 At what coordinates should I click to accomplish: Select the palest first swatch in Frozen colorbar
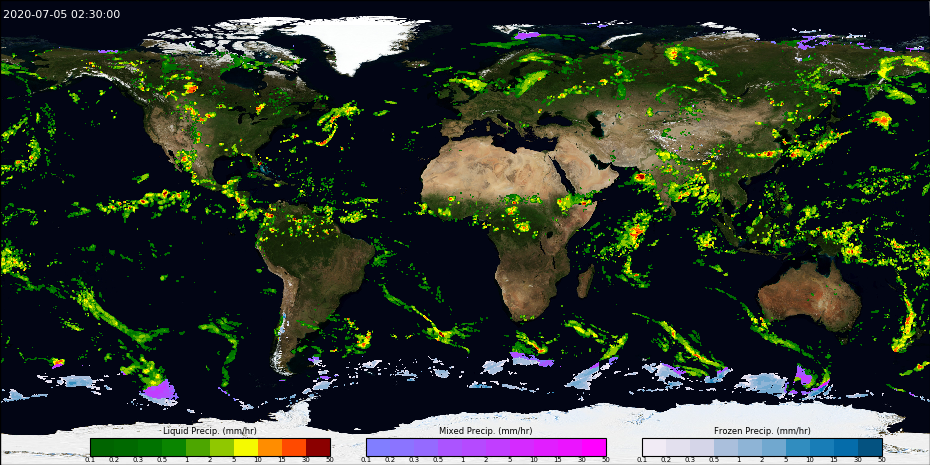(654, 447)
